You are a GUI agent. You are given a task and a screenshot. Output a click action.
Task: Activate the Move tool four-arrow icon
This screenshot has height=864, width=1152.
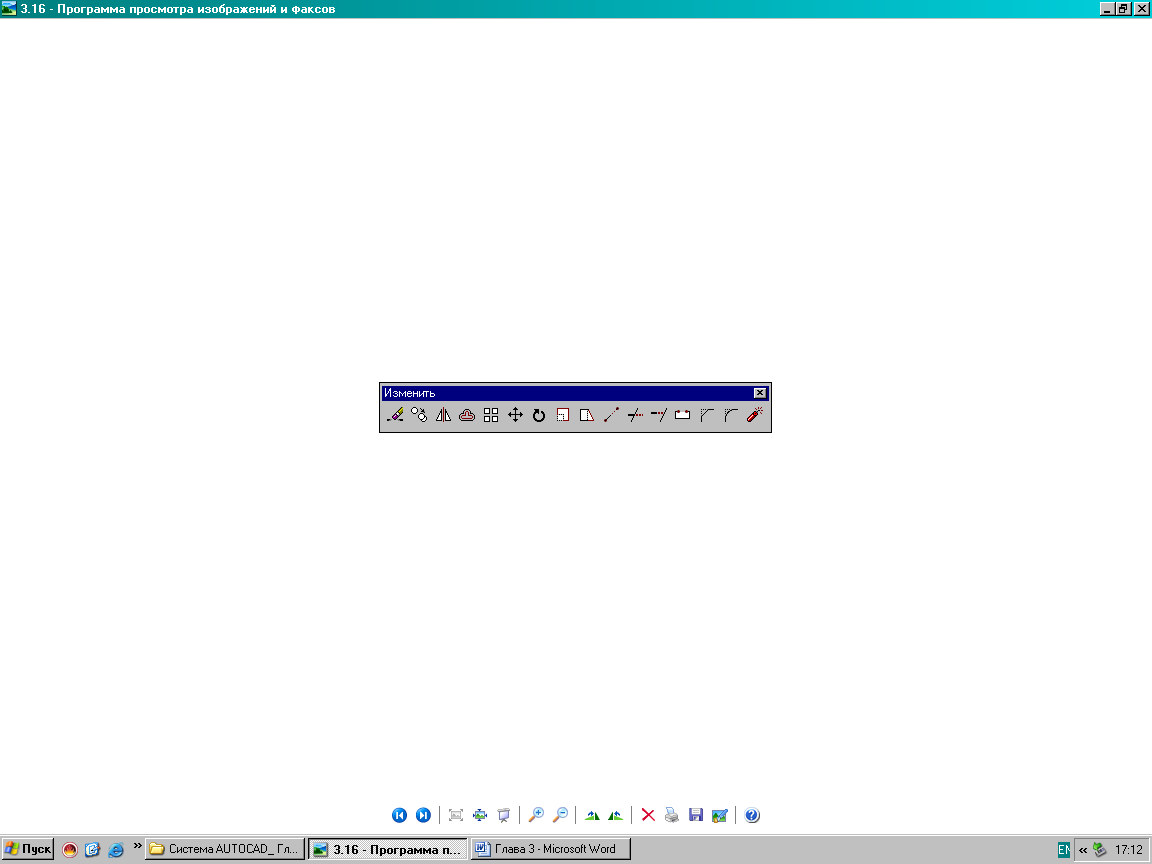[x=515, y=415]
